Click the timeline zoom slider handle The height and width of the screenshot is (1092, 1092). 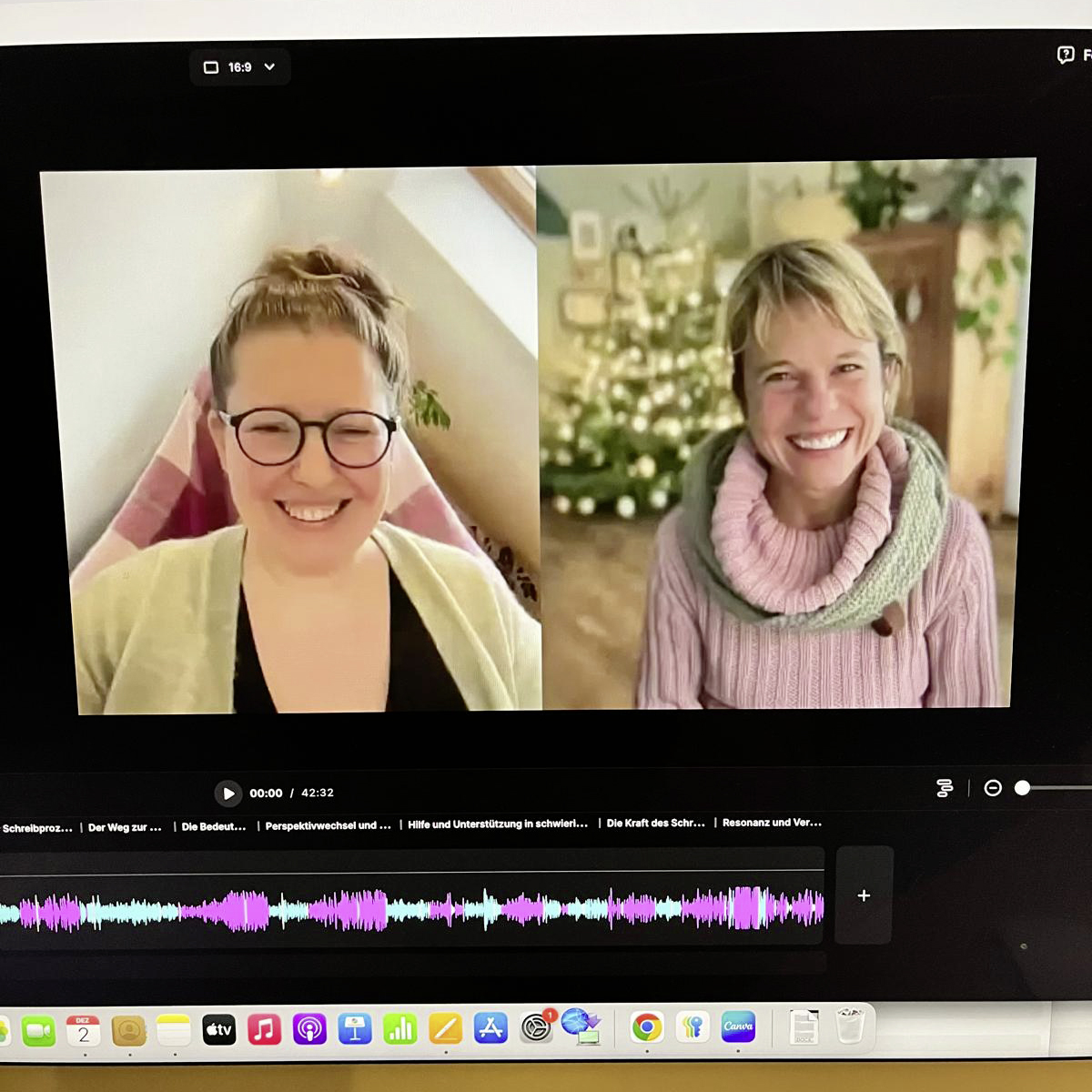tap(1023, 788)
